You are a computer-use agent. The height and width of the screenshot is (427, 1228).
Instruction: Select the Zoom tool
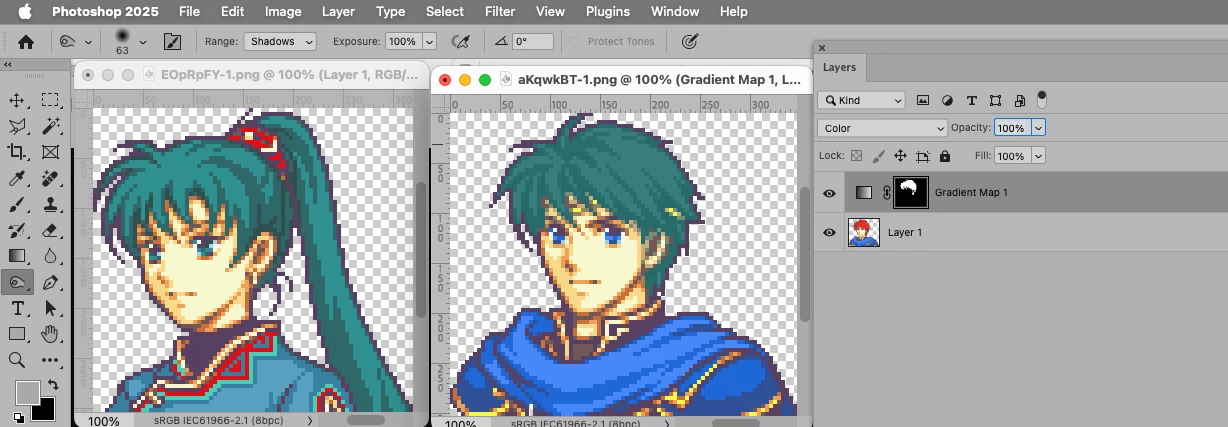17,360
